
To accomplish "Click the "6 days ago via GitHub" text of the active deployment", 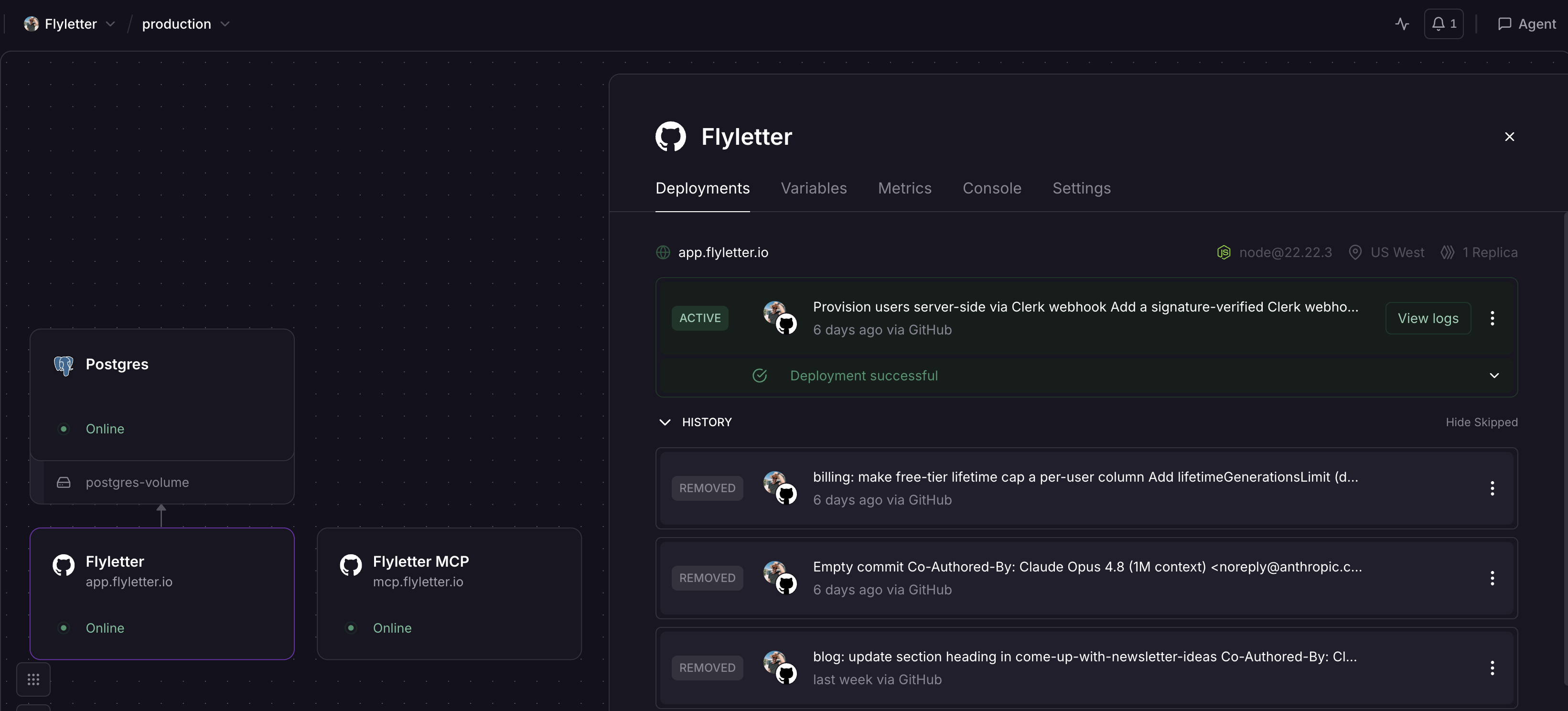I will pyautogui.click(x=882, y=330).
